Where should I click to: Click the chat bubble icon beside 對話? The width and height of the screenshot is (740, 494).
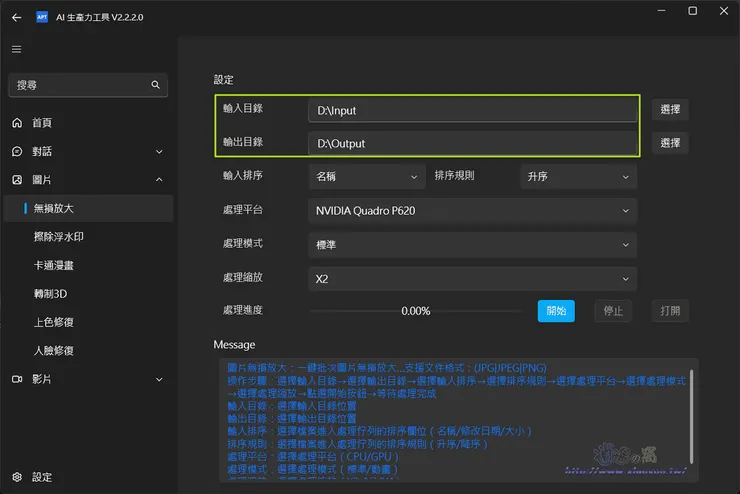pos(17,151)
